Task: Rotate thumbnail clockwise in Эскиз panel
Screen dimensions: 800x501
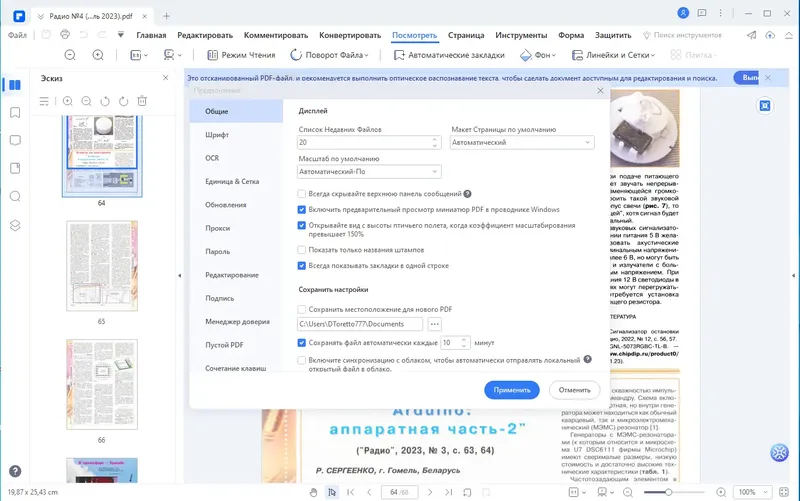Action: [123, 101]
